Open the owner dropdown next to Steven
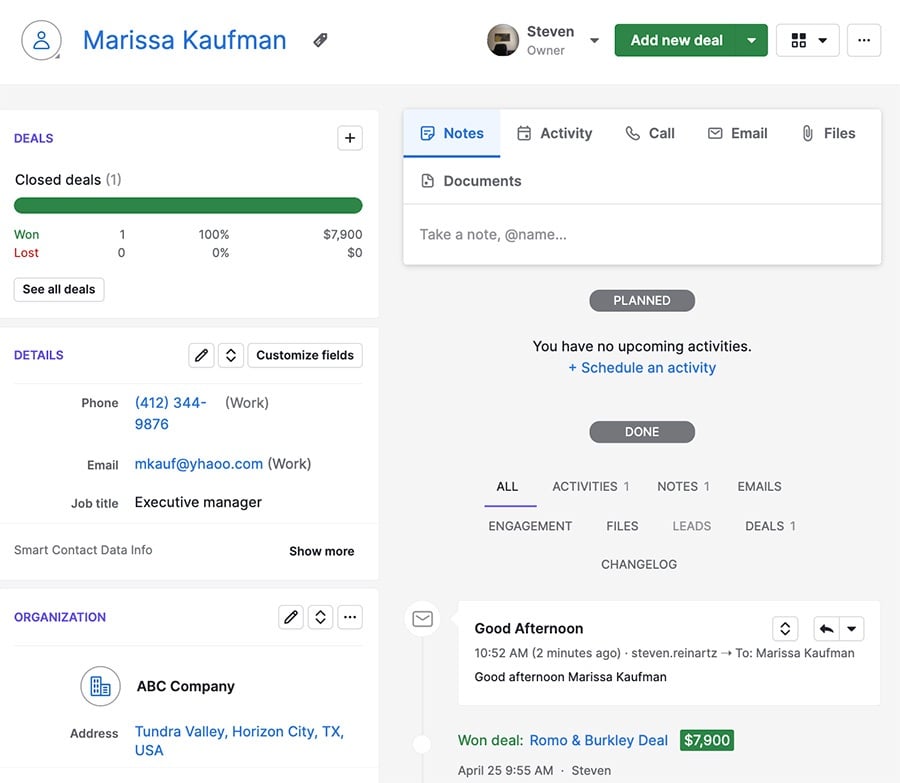The width and height of the screenshot is (900, 783). click(594, 40)
